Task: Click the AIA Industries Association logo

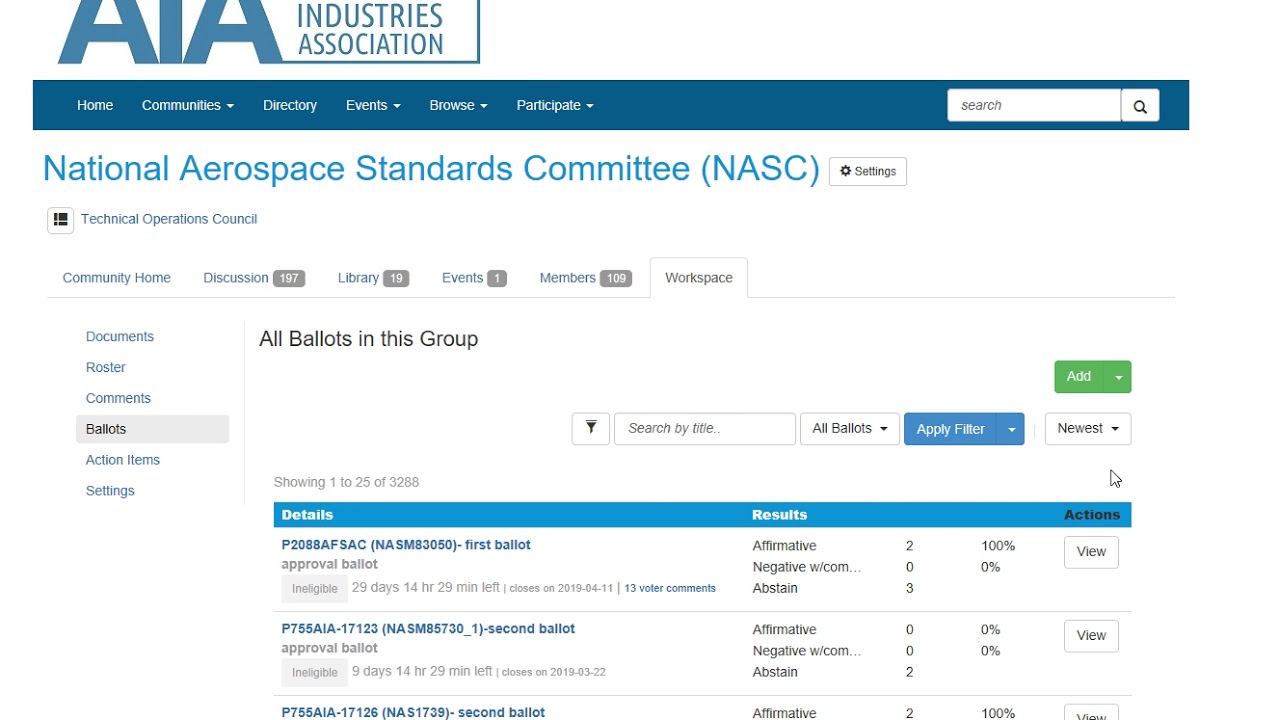Action: (x=268, y=32)
